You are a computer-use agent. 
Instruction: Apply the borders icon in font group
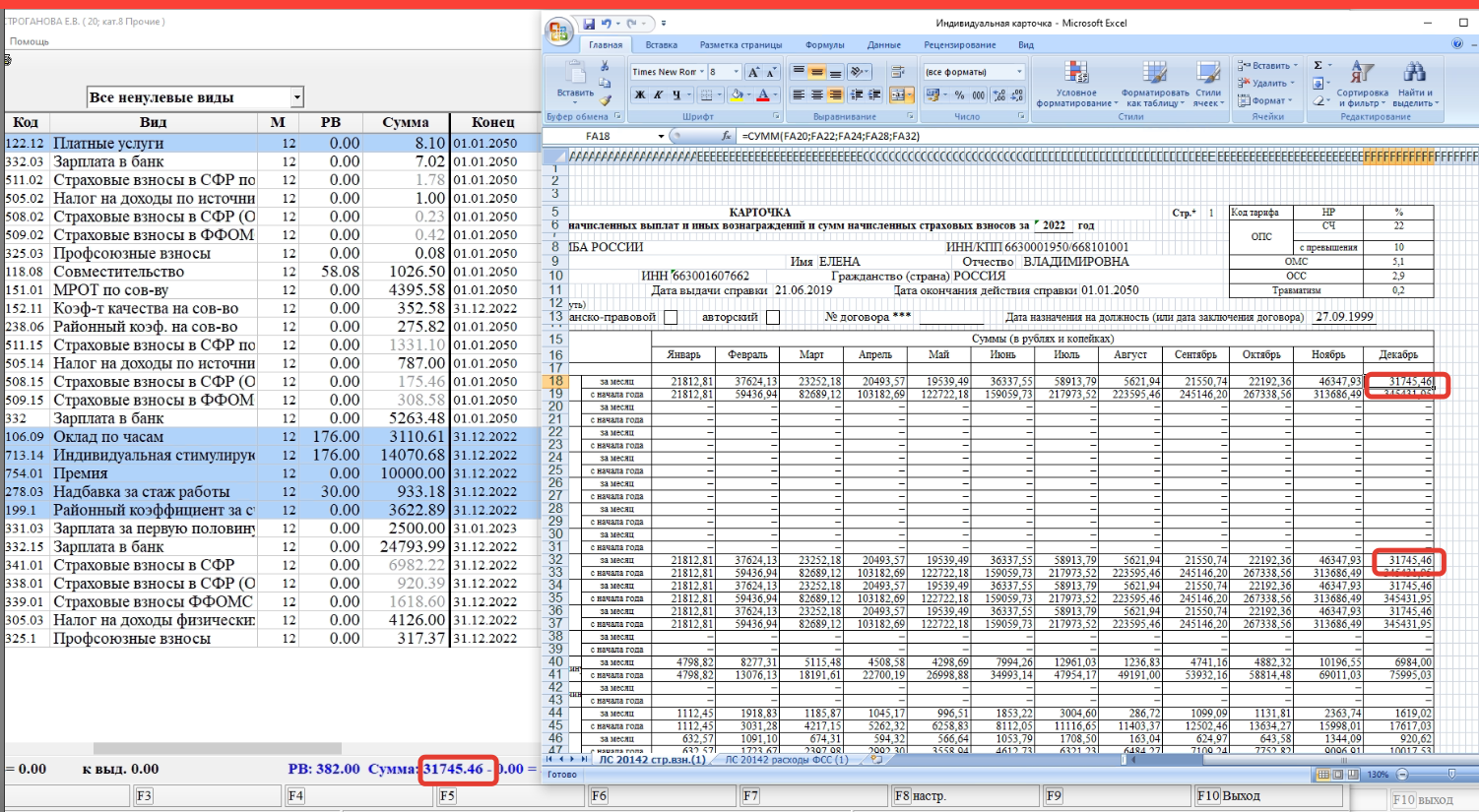706,94
